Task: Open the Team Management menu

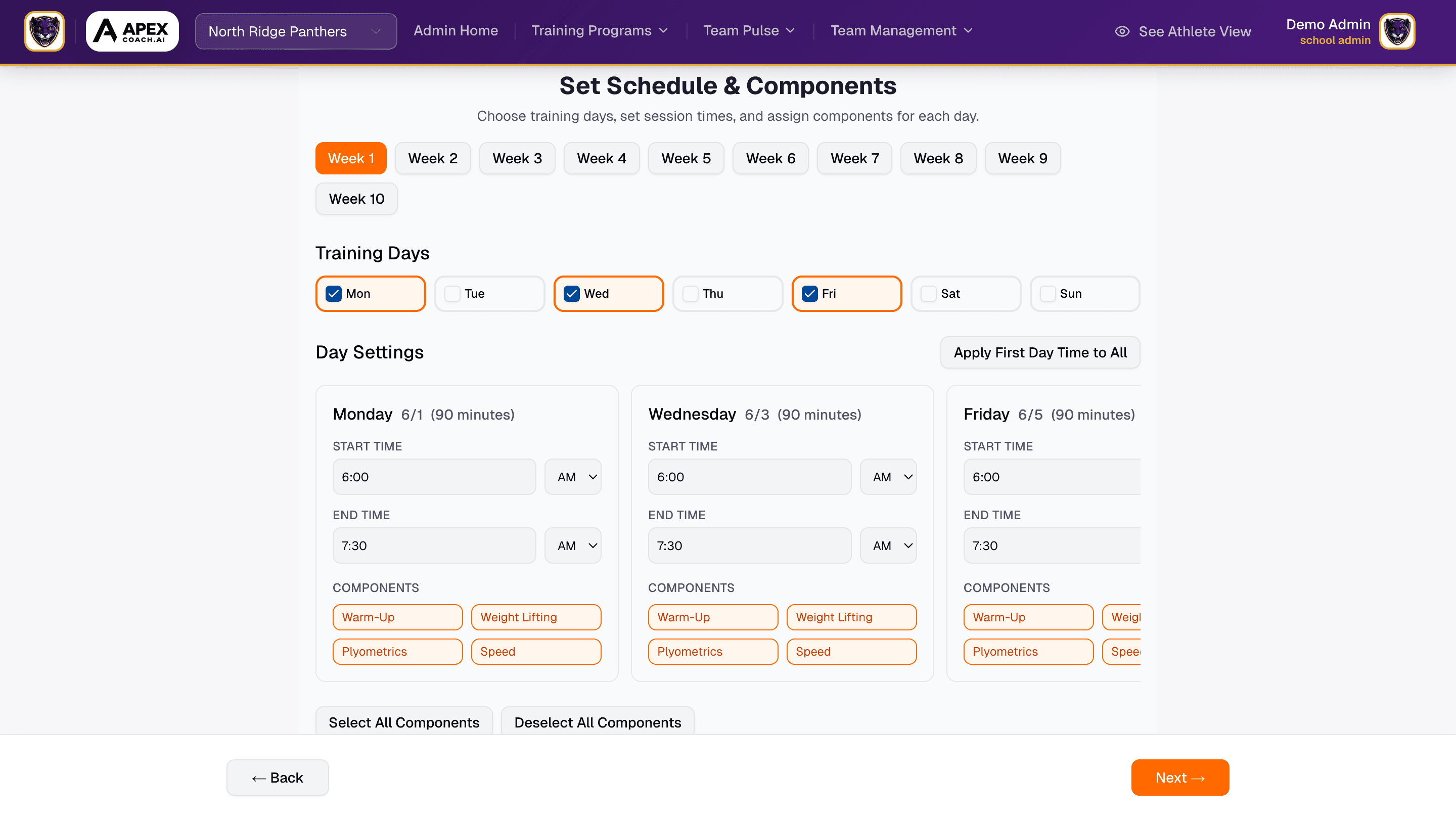Action: click(901, 30)
